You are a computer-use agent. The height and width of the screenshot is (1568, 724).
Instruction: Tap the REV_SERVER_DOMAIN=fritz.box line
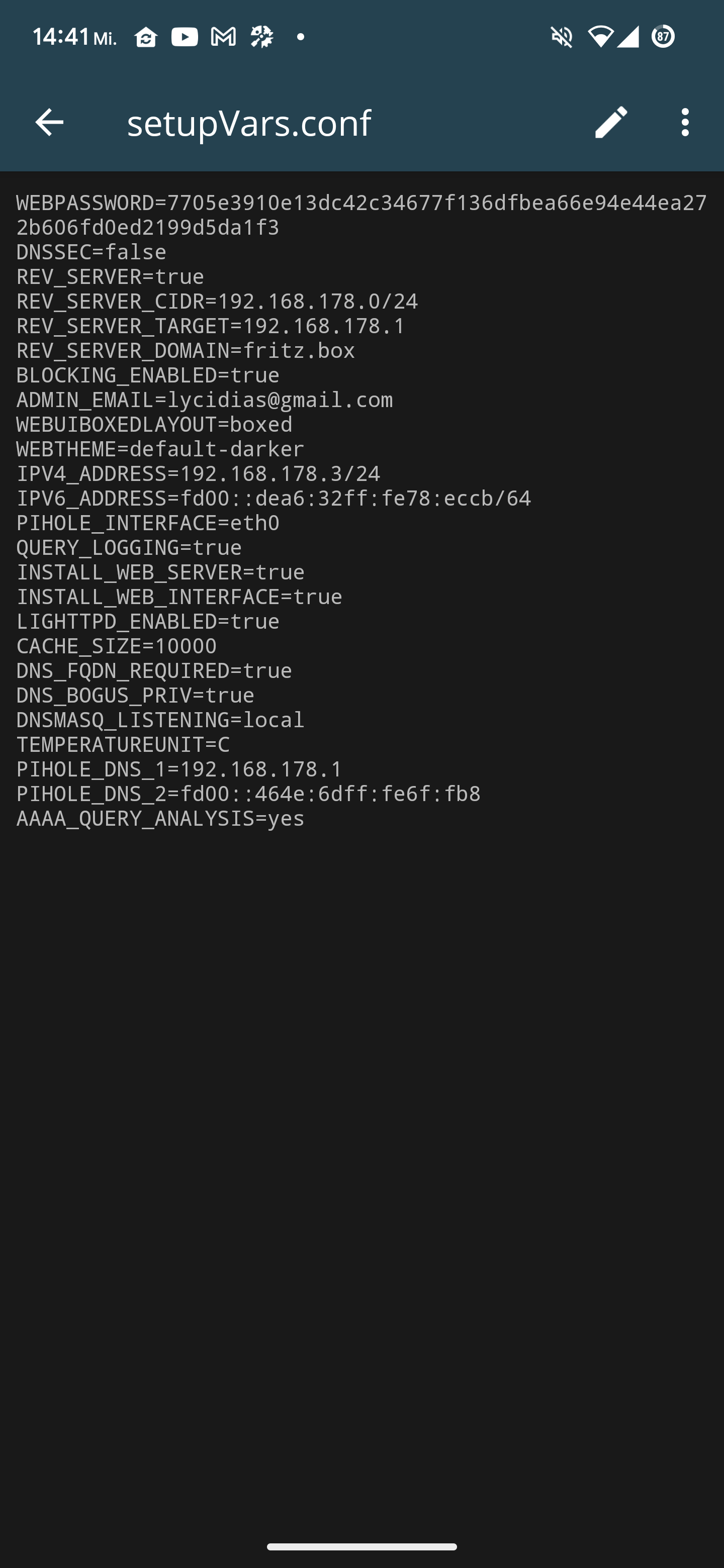[186, 350]
